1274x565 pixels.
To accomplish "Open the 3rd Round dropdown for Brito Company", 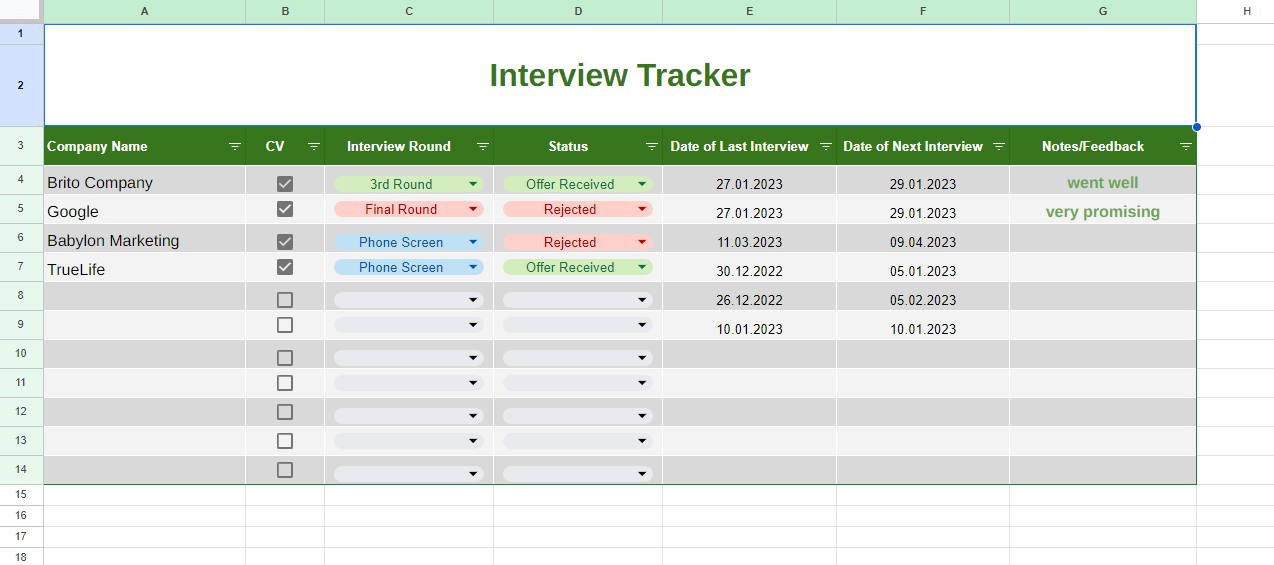I will (x=409, y=184).
